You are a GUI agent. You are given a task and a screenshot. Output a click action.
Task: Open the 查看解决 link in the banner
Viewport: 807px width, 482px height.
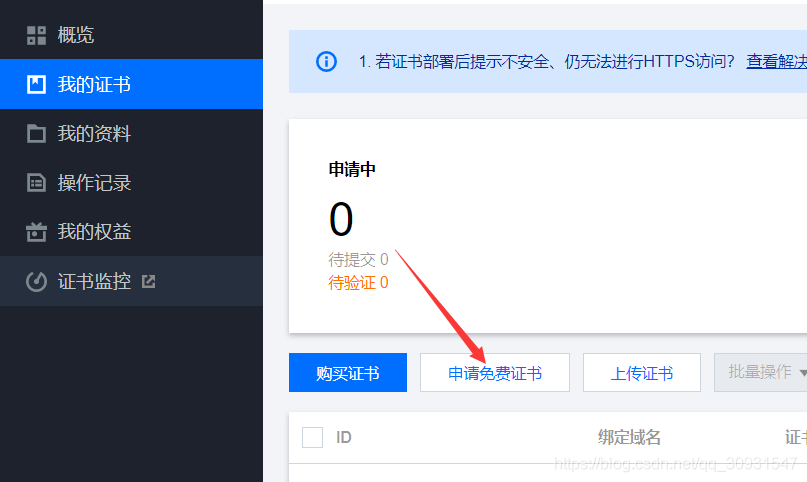tap(777, 62)
